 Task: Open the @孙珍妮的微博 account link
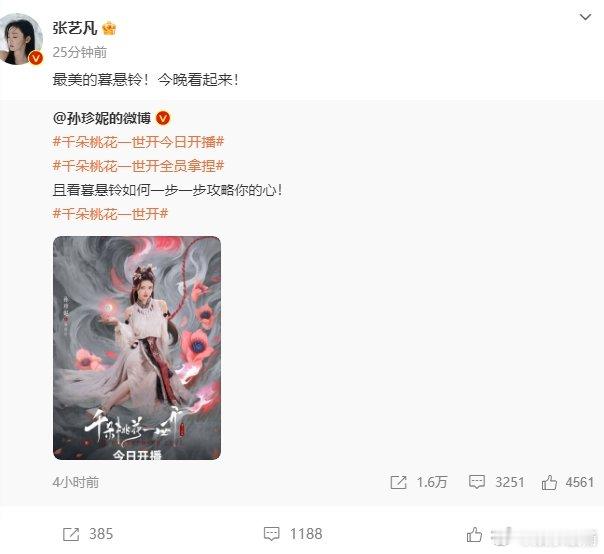pyautogui.click(x=102, y=118)
